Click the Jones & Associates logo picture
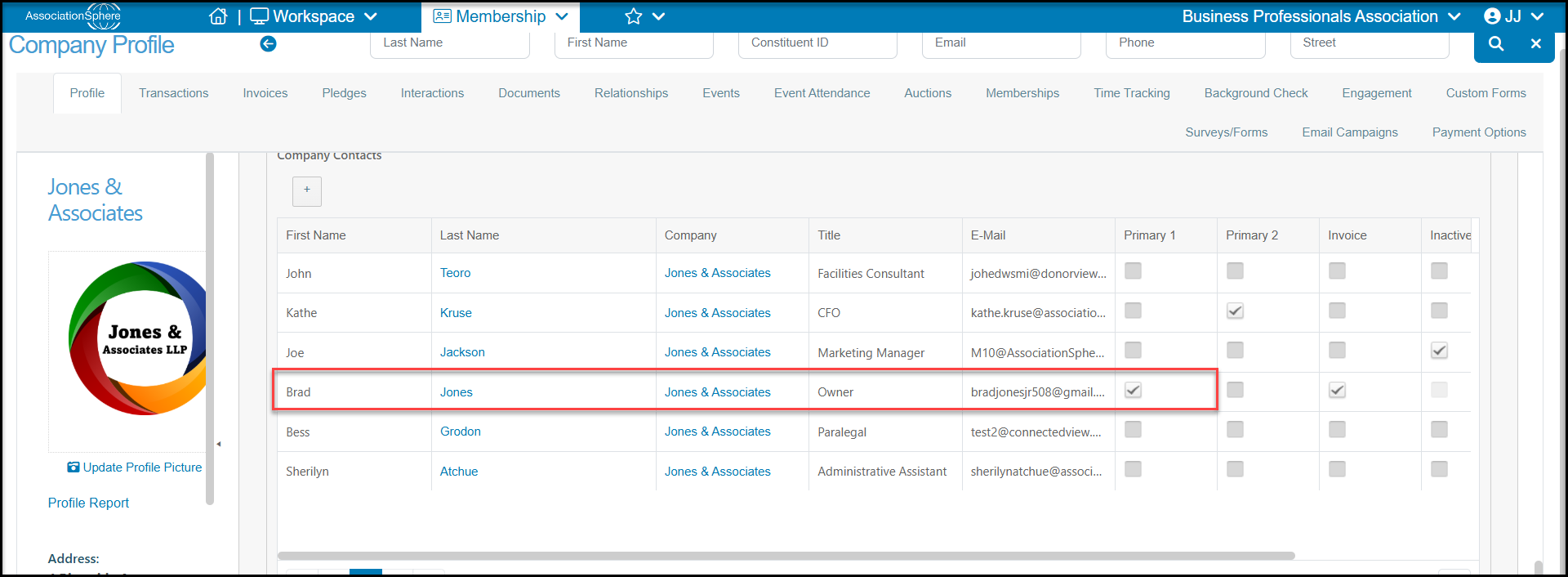 (x=137, y=338)
